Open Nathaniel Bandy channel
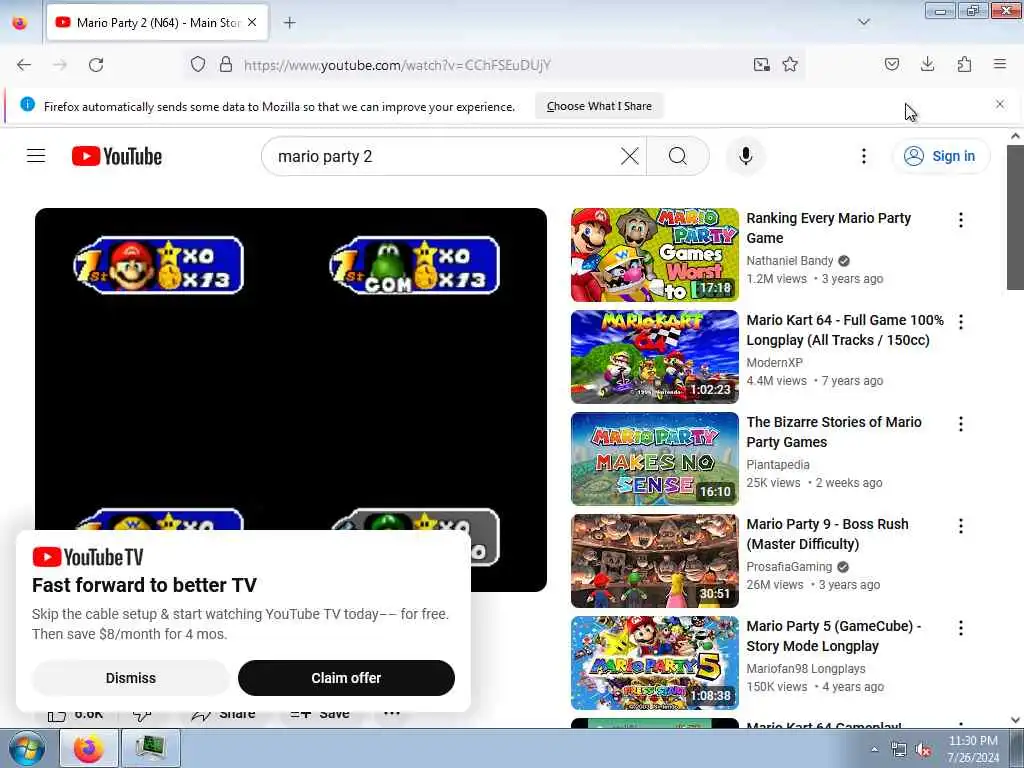 coord(790,261)
